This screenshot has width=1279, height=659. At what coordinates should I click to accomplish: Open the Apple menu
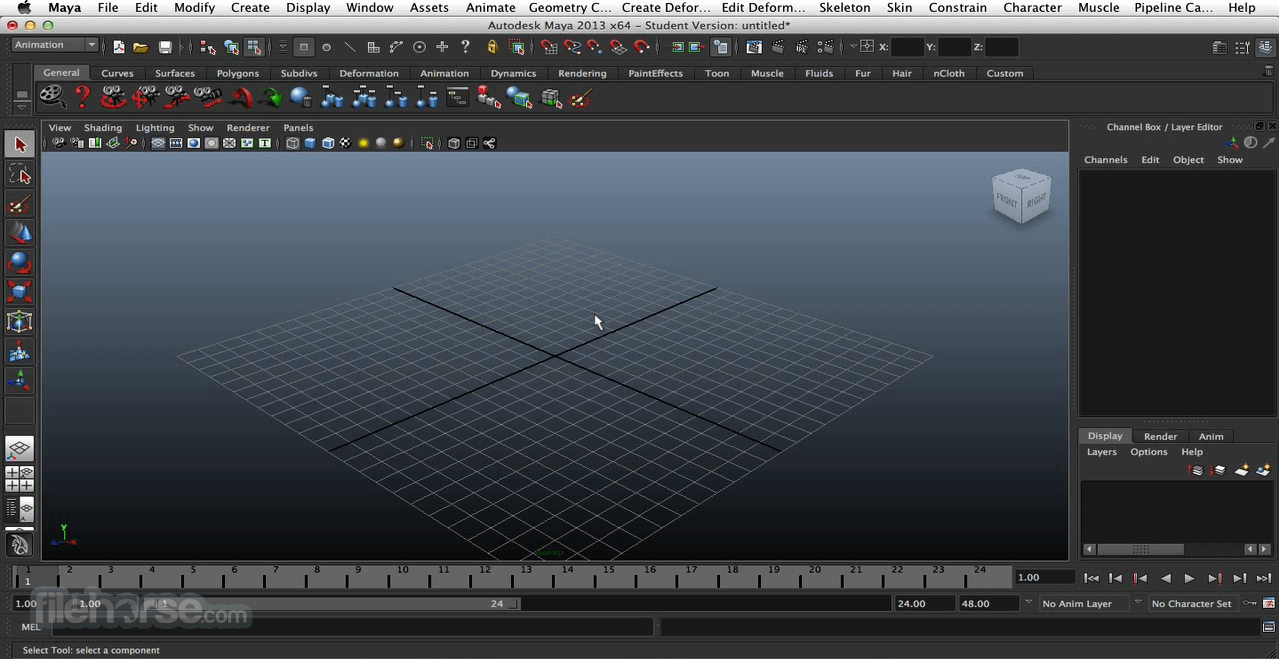(24, 7)
